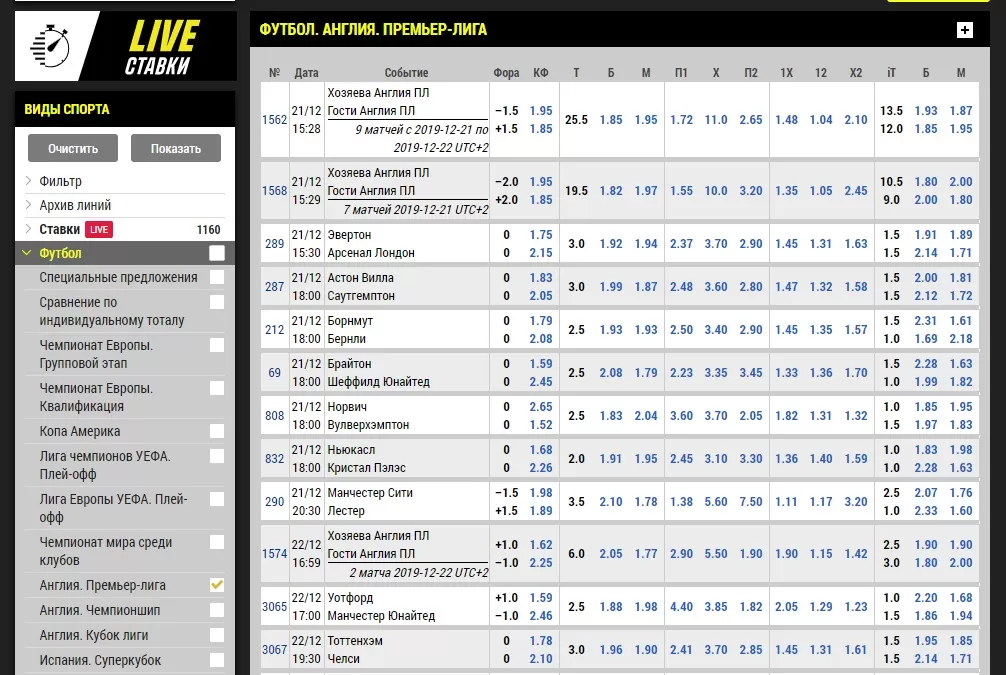Pick the 2.37 home win odds for Эвертон
The image size is (1006, 675).
[681, 244]
